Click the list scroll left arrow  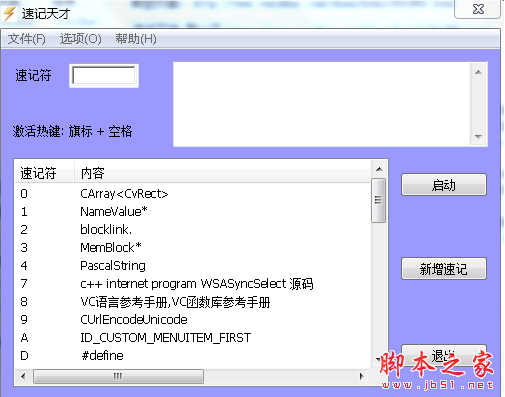point(23,377)
